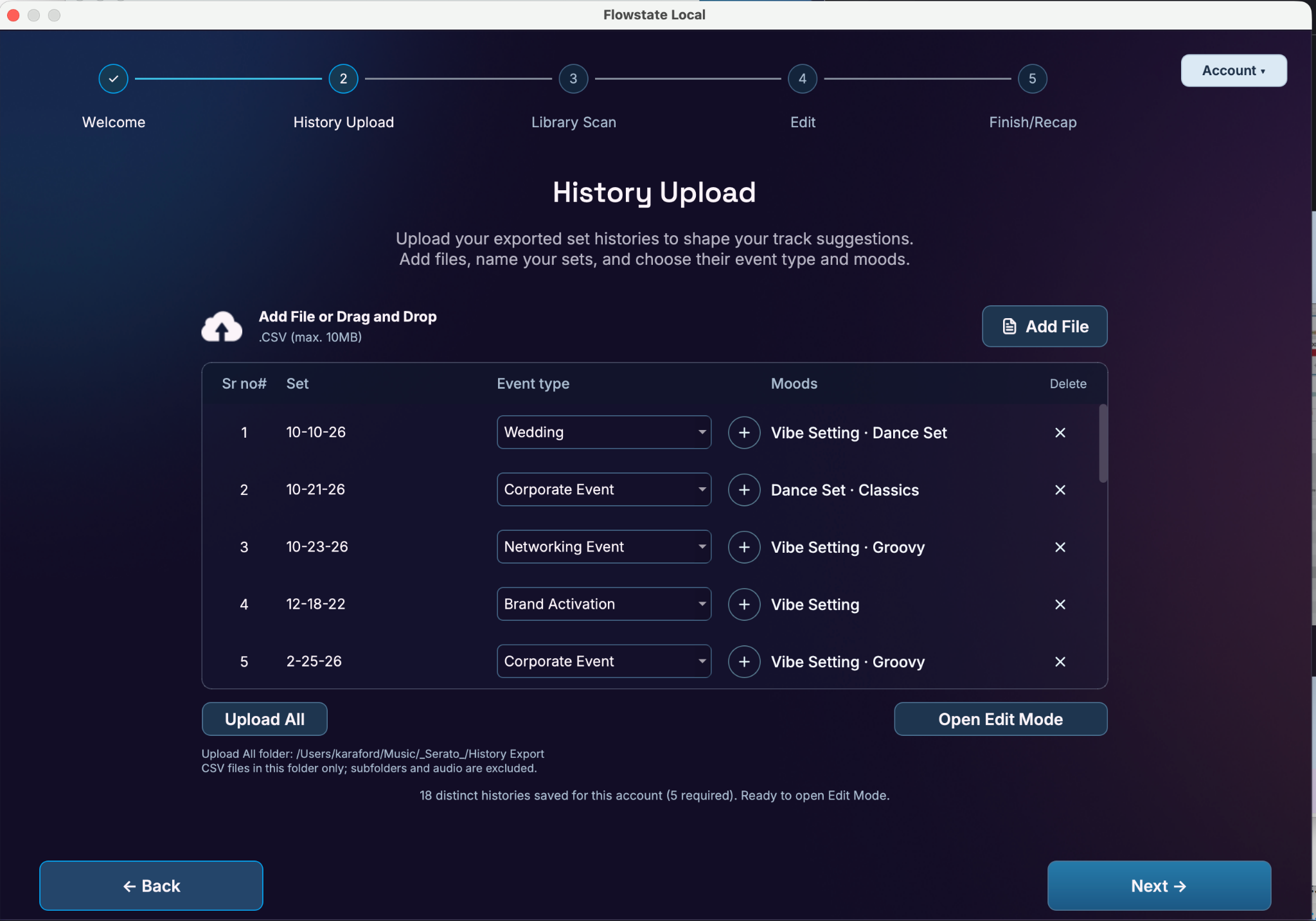The height and width of the screenshot is (921, 1316).
Task: Go to step 4 Edit
Action: 803,78
